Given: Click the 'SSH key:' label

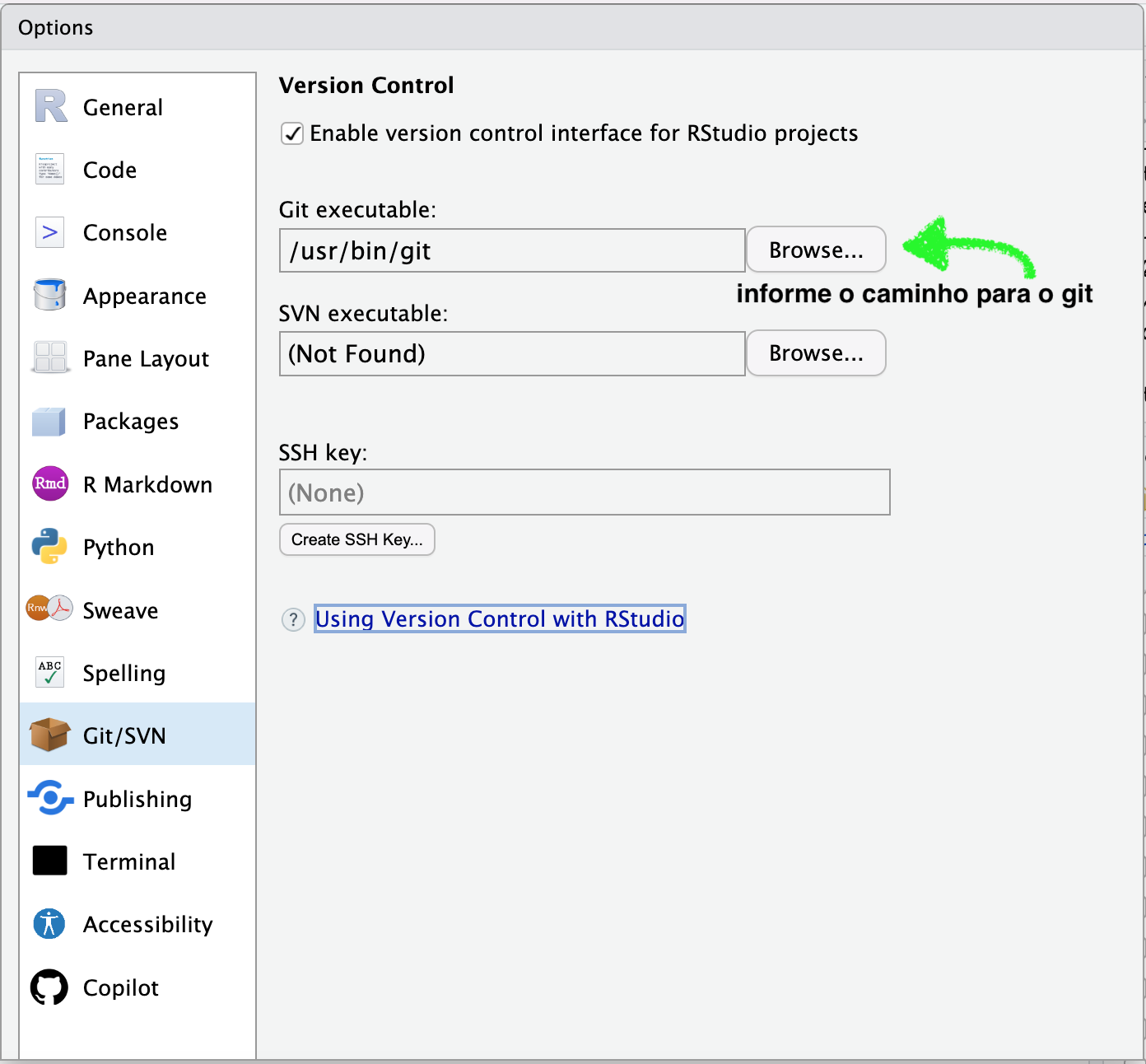Looking at the screenshot, I should 323,453.
